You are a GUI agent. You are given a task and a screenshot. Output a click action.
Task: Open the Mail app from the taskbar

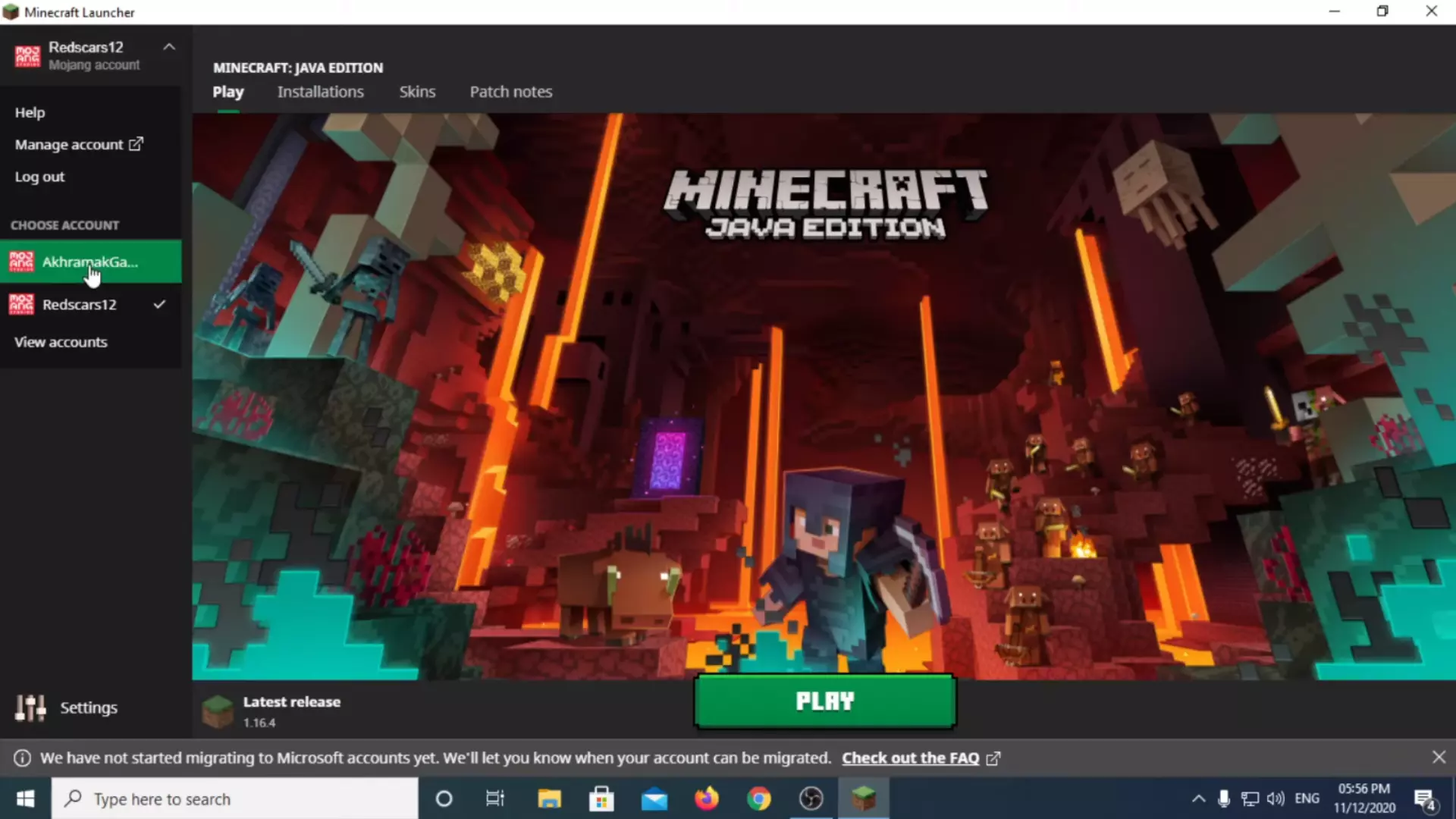pyautogui.click(x=654, y=799)
